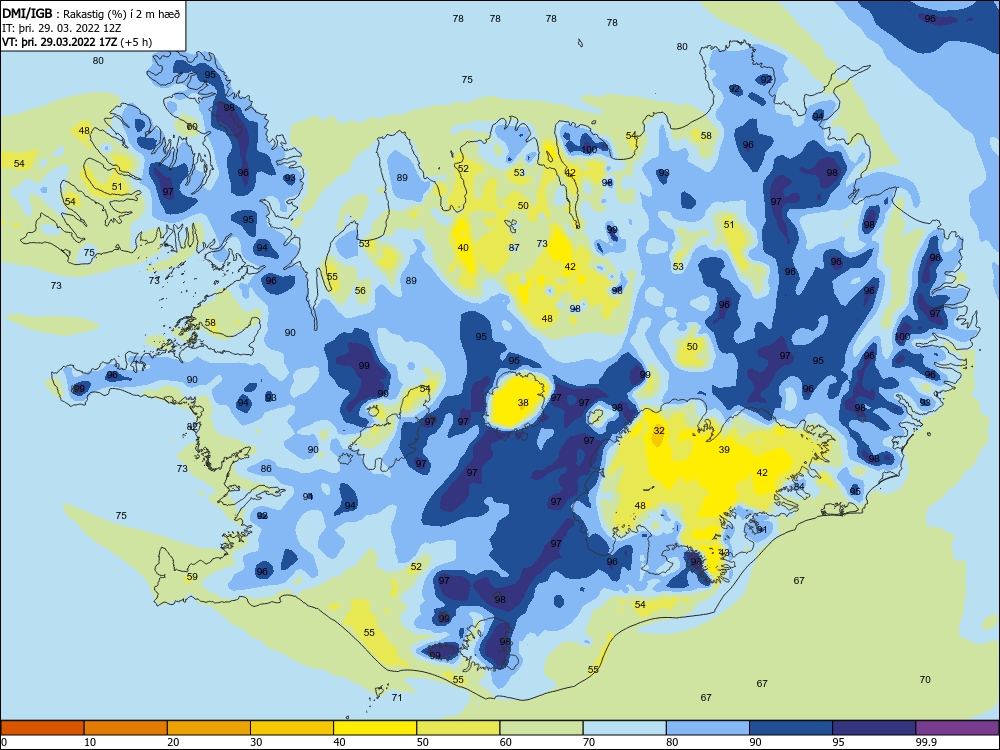Click the 95–99.9 navy legend swatch
Viewport: 1000px width, 750px height.
pyautogui.click(x=874, y=728)
